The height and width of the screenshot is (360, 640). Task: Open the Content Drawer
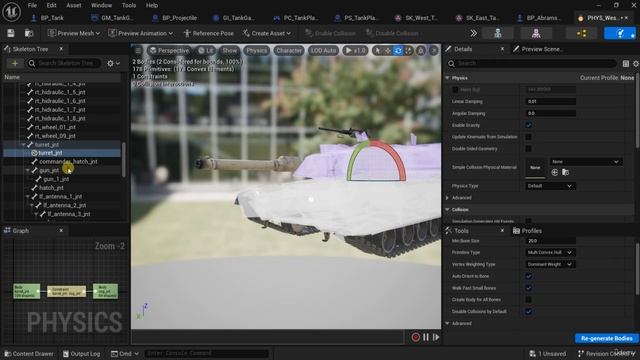29,353
